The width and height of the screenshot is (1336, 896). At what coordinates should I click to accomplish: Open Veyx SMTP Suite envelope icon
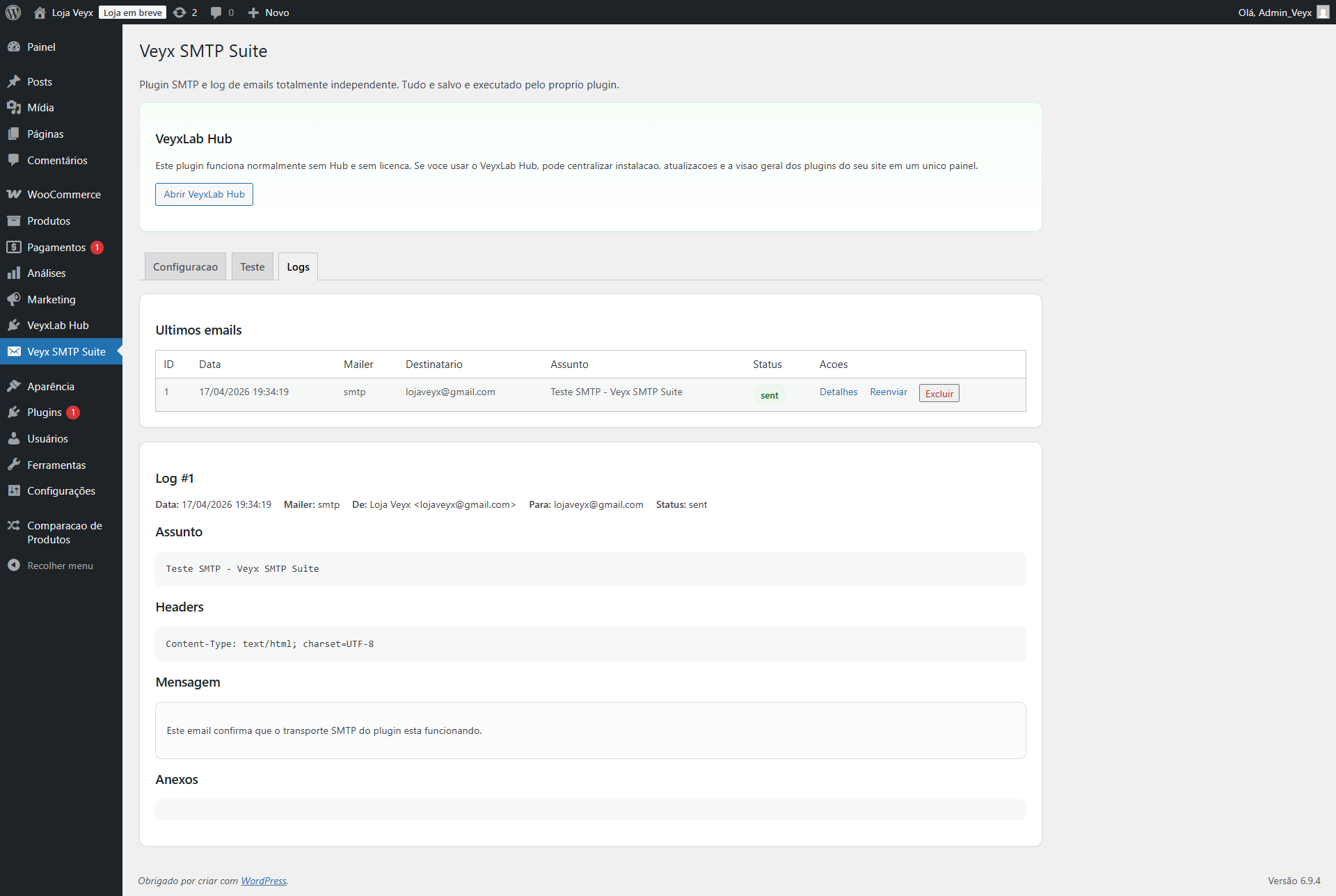[x=15, y=351]
